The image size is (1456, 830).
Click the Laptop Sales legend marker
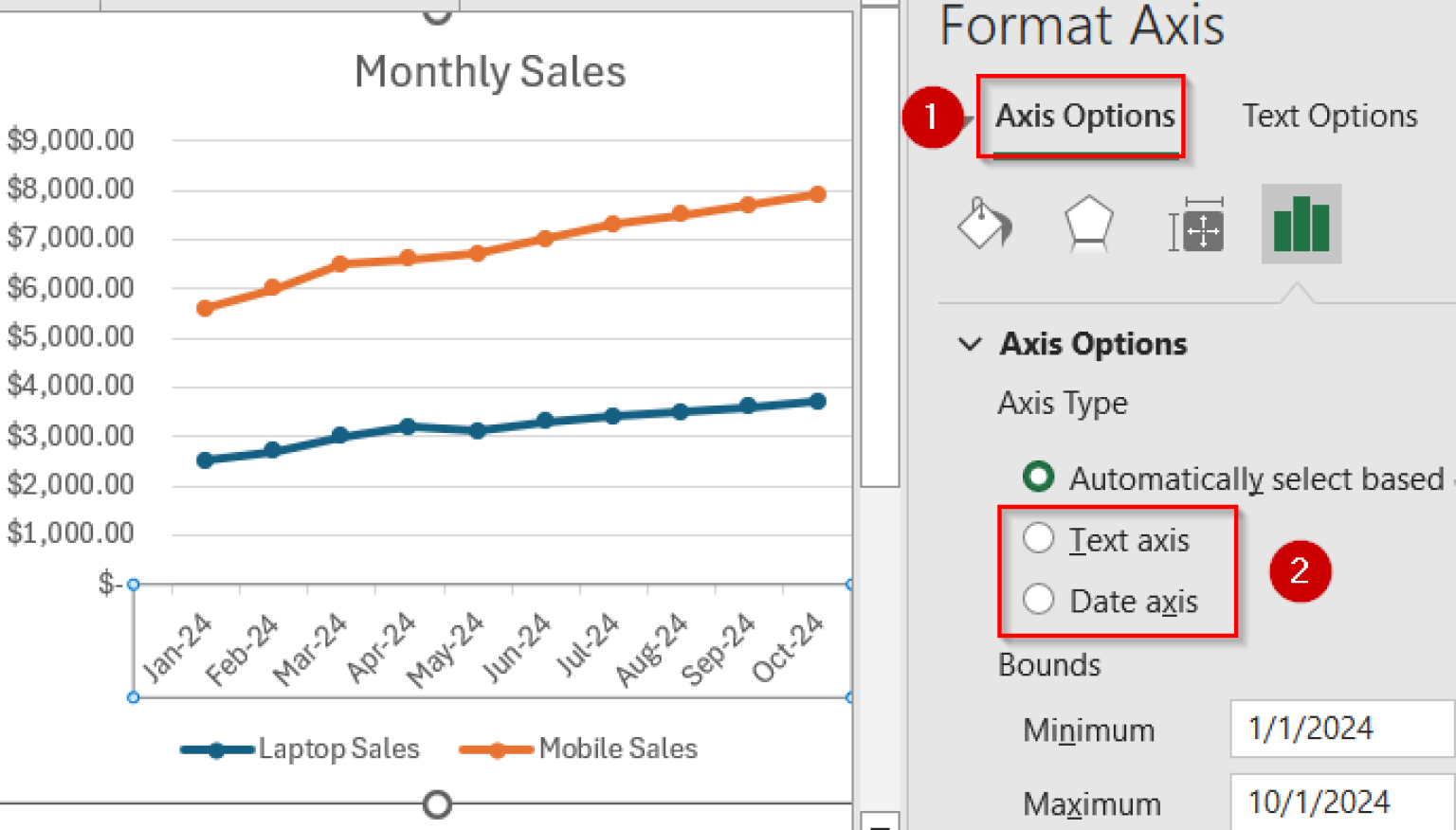click(x=216, y=749)
